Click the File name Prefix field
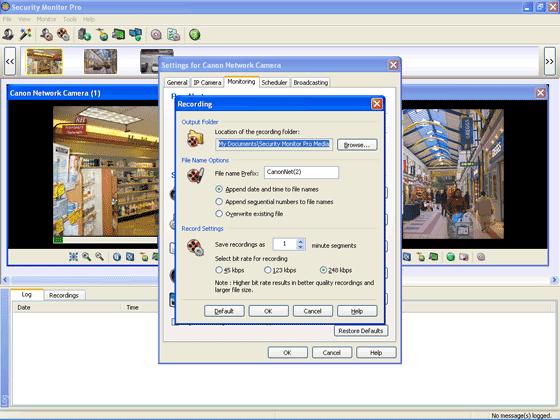 pos(301,172)
